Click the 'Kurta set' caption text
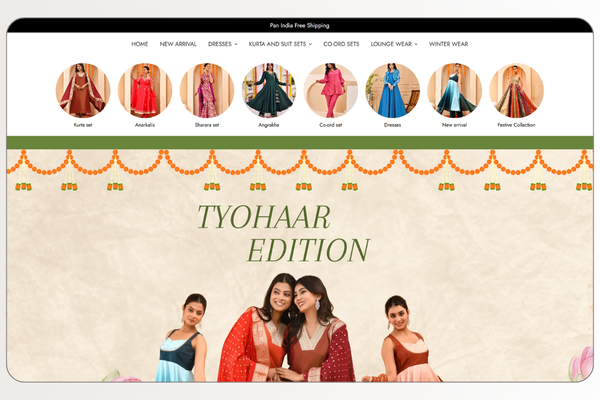Viewport: 600px width, 400px height. (83, 125)
